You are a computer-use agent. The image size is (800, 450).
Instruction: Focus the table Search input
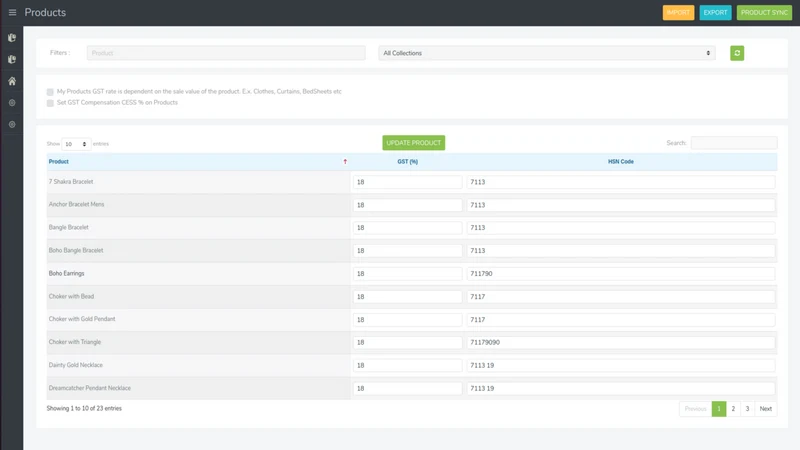point(734,143)
